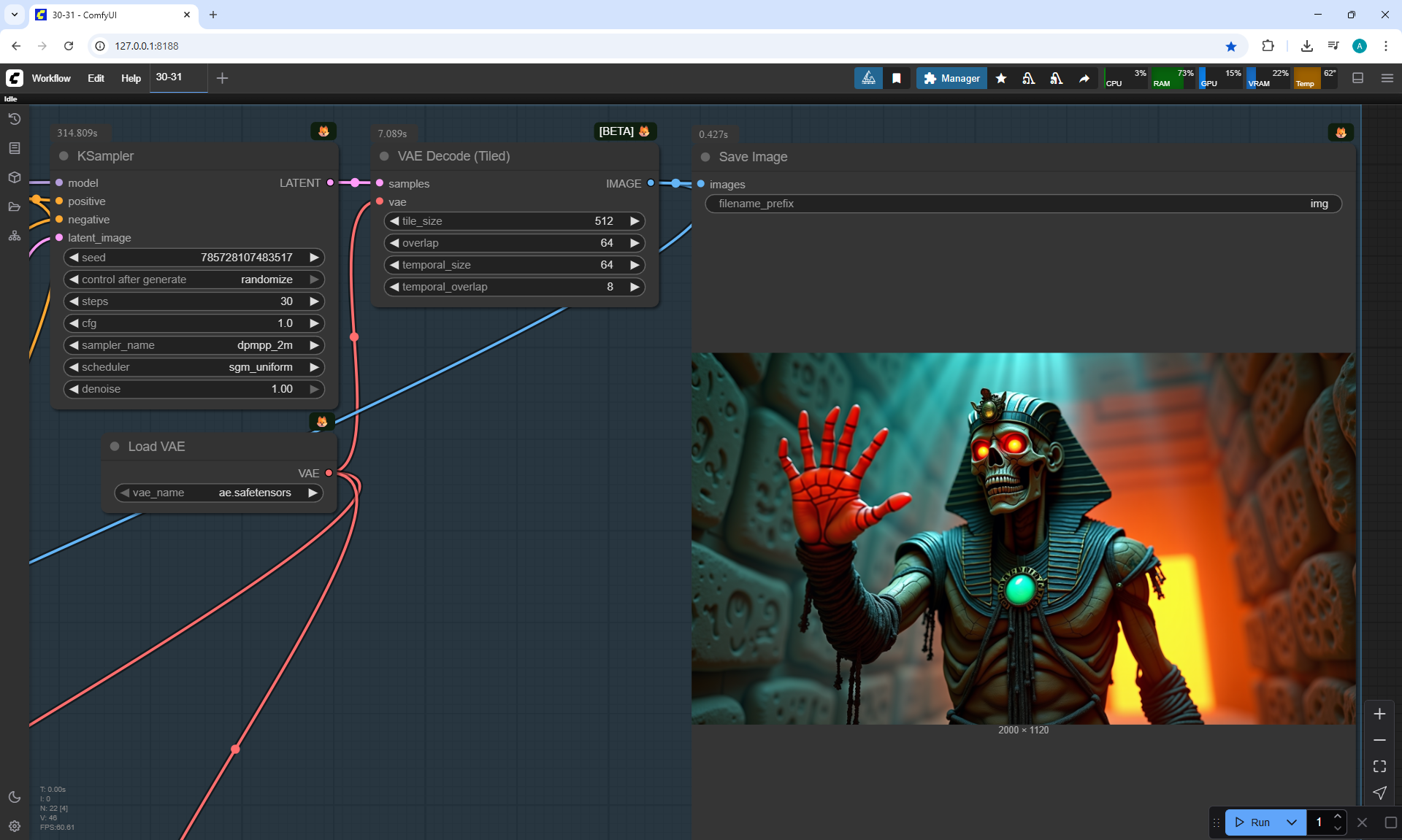The image size is (1402, 840).
Task: Toggle the bottom panel icon in toolbar
Action: 1357,78
